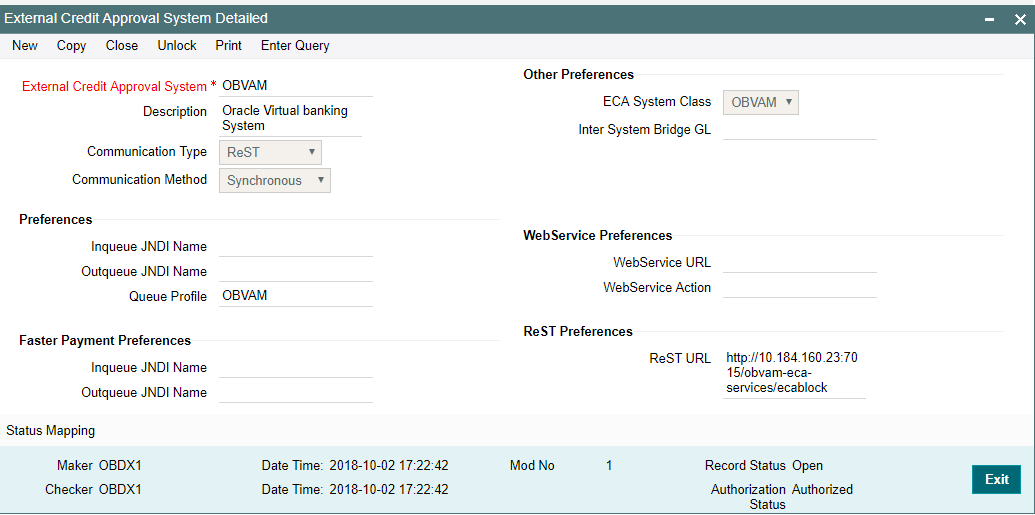Click the WebService URL input field
The width and height of the screenshot is (1035, 515).
pos(800,263)
